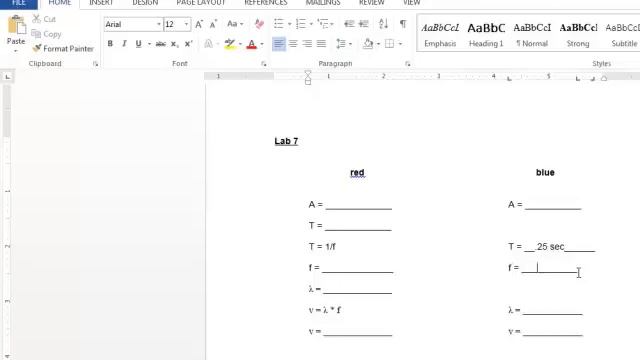This screenshot has width=640, height=360.
Task: Expand the bullet library arrow
Action: pyautogui.click(x=289, y=24)
